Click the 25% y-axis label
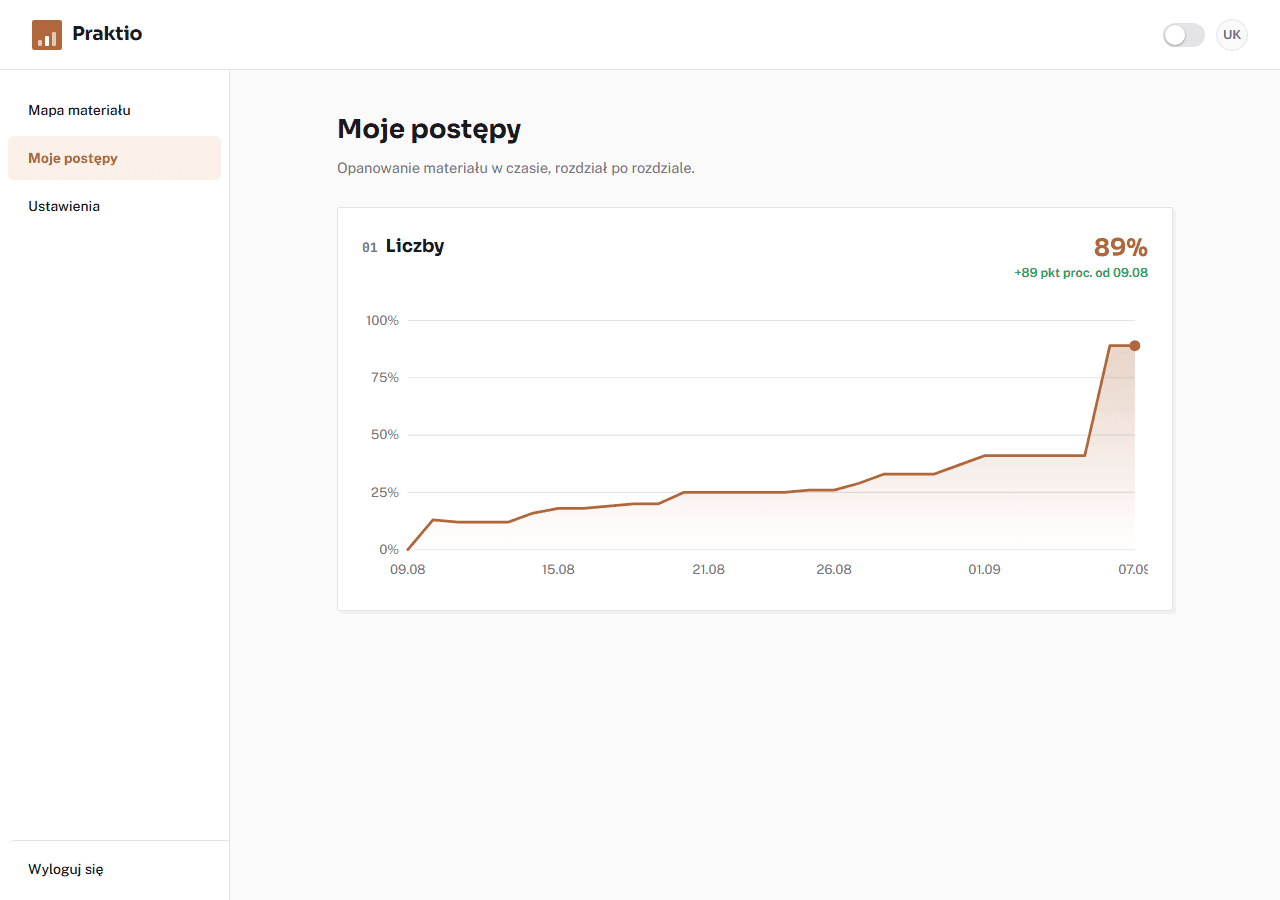This screenshot has height=900, width=1280. point(385,493)
